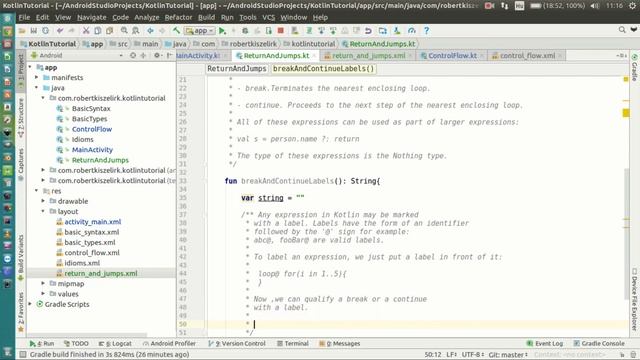Click the Help question mark icon
The height and width of the screenshot is (360, 640).
click(x=426, y=31)
